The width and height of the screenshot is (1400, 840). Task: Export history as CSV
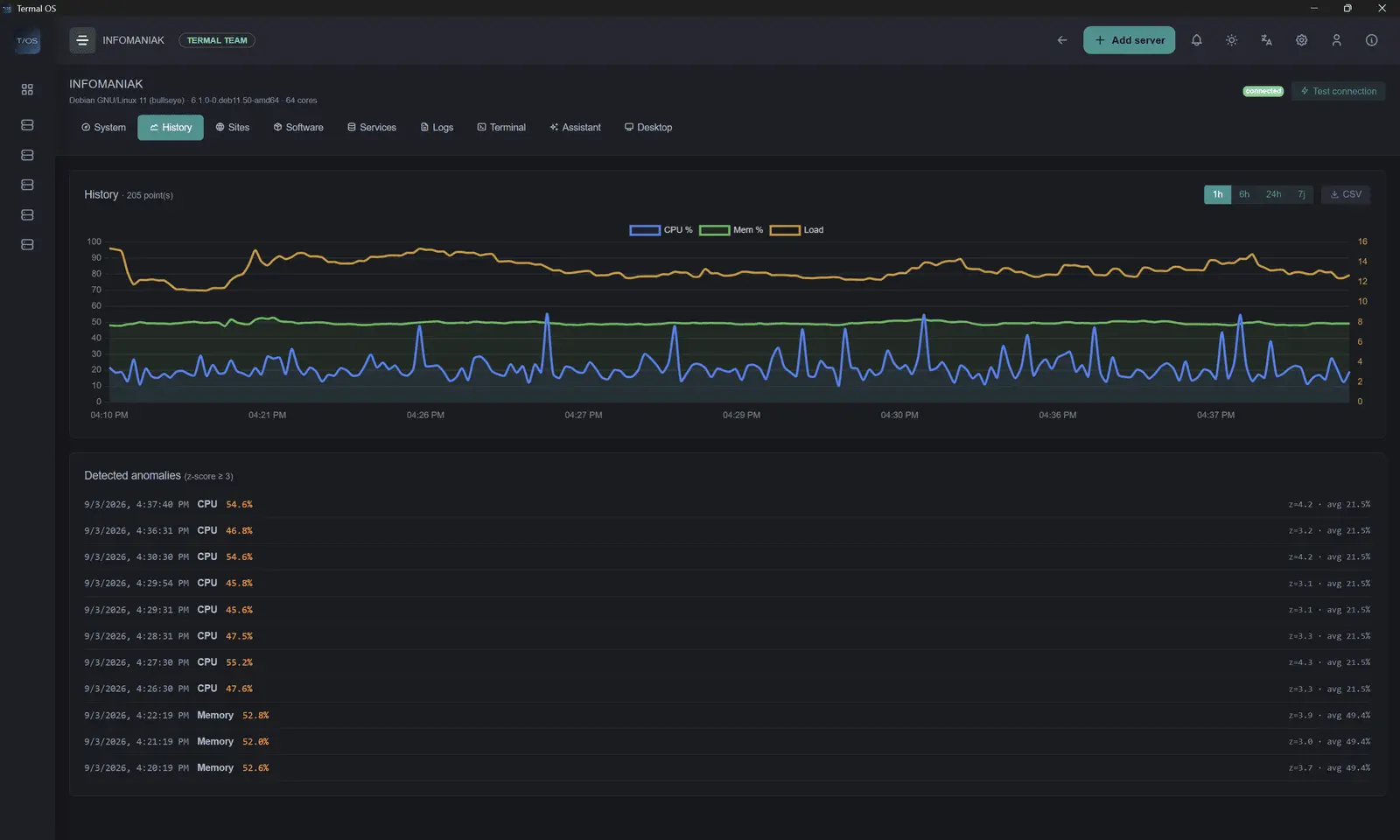1346,194
